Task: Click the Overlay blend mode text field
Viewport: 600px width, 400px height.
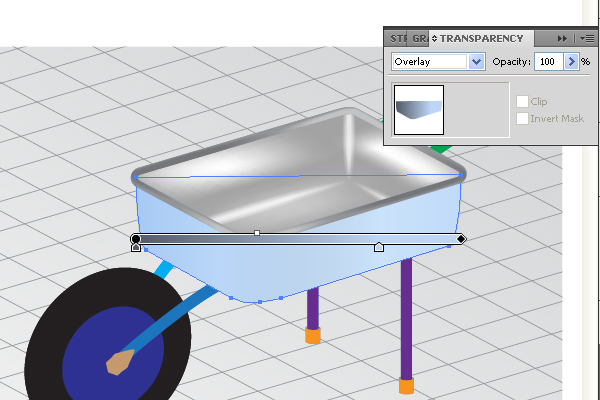Action: click(x=429, y=62)
